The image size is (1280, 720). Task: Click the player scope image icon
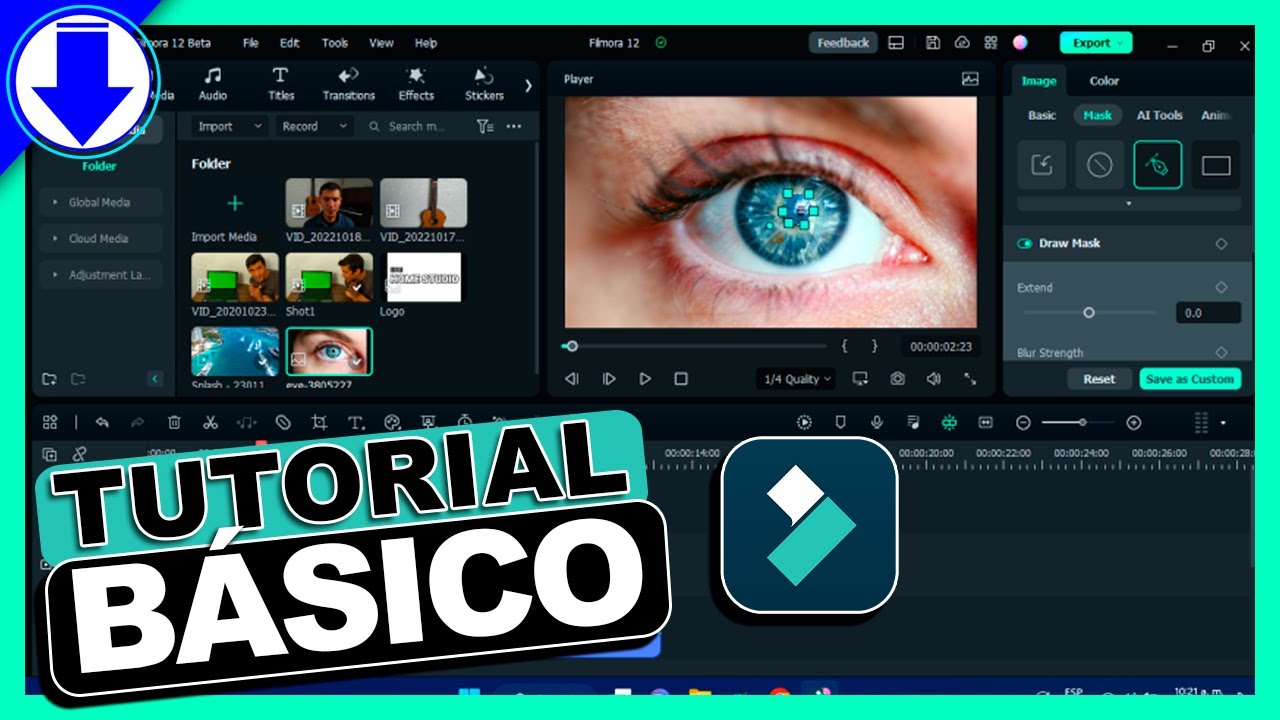[x=970, y=79]
